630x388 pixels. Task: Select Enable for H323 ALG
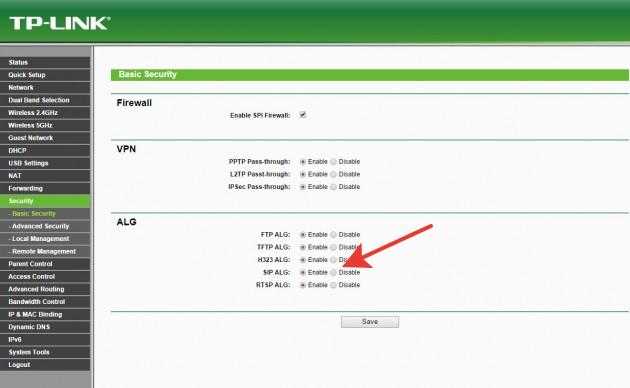(303, 260)
